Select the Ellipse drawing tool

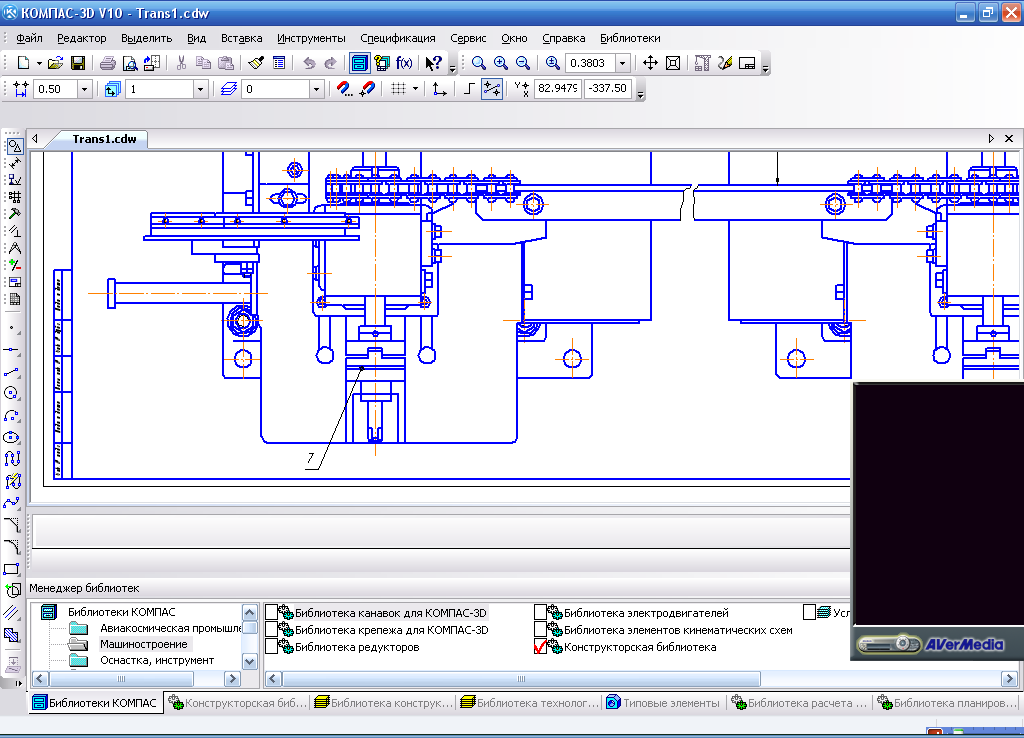pos(11,438)
